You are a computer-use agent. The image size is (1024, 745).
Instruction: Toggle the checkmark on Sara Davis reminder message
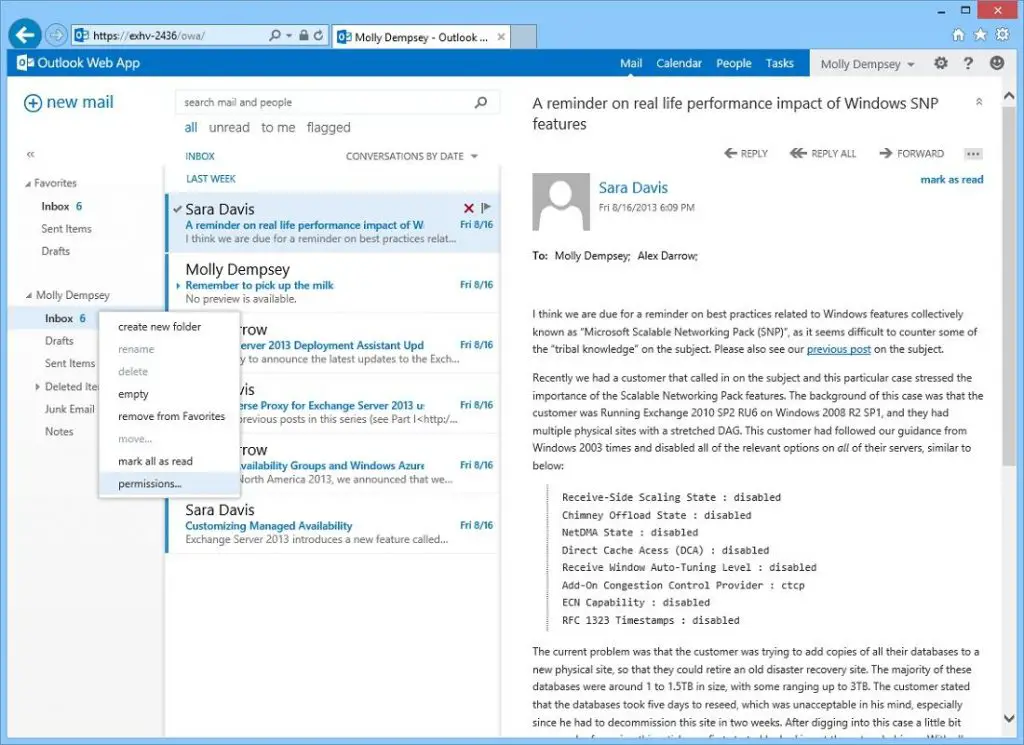point(177,210)
